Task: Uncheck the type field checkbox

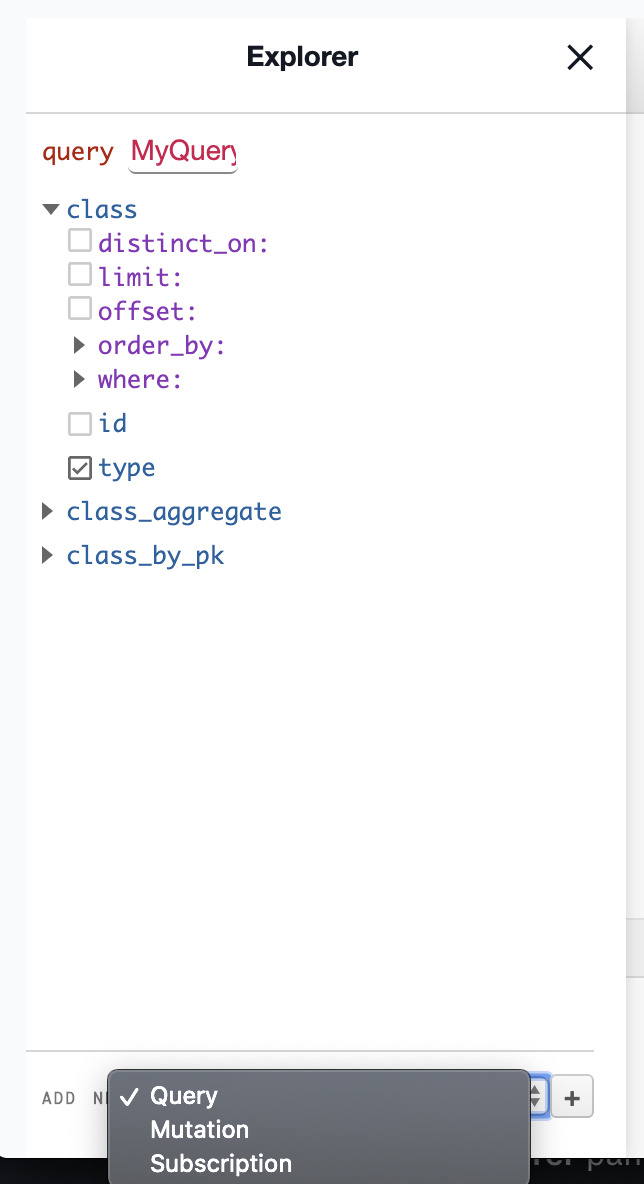Action: [80, 468]
